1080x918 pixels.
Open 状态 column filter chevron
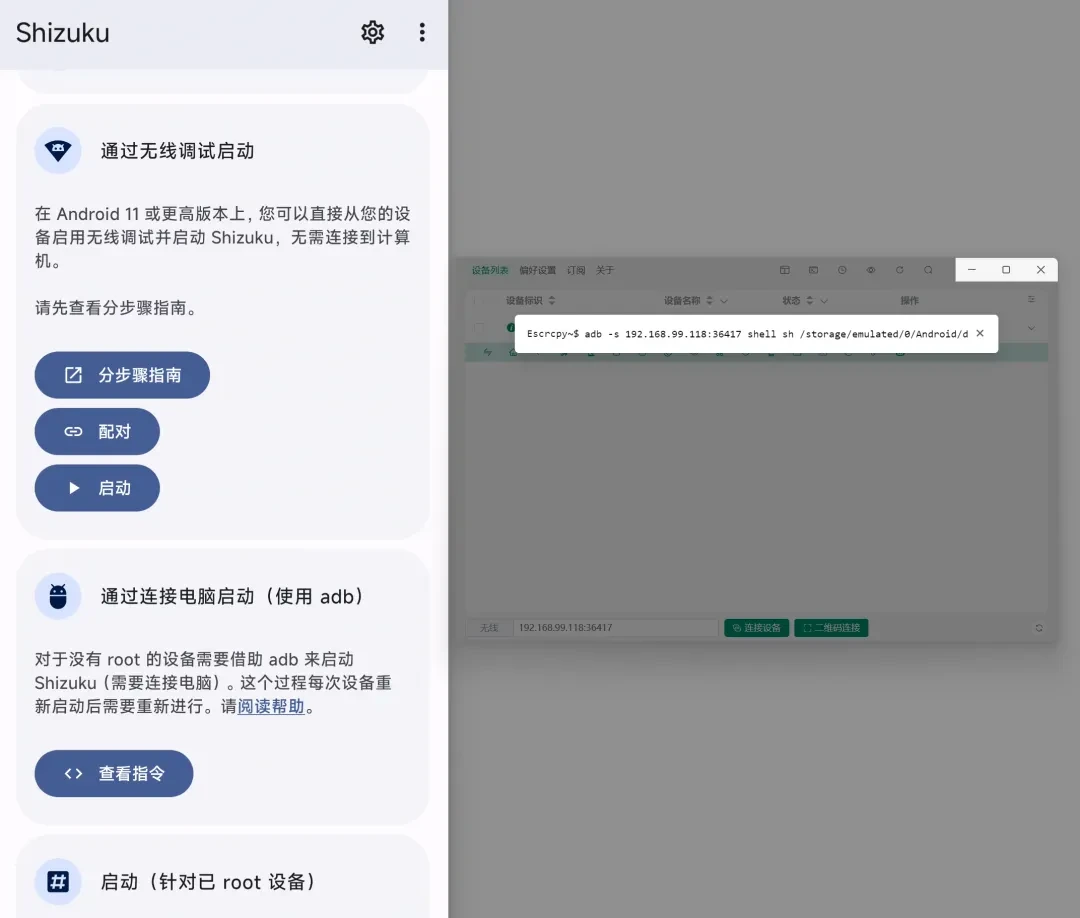click(824, 301)
